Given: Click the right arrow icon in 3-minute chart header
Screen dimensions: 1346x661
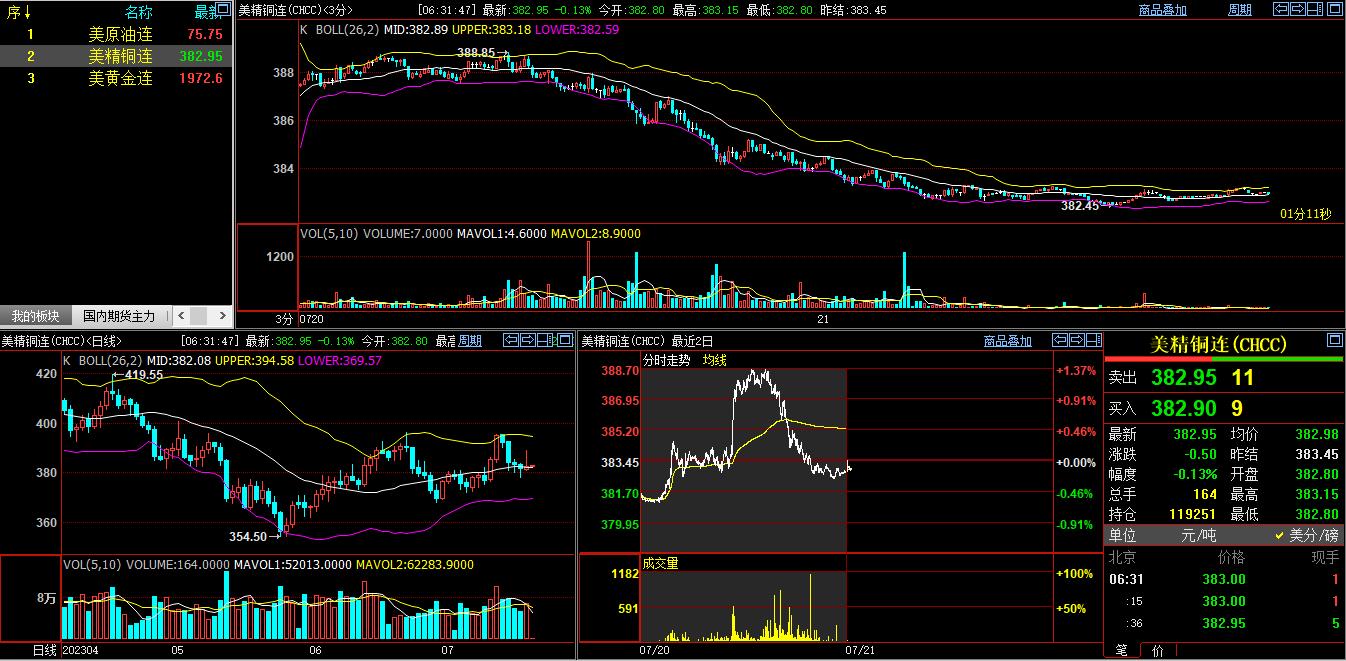Looking at the screenshot, I should click(x=1297, y=9).
